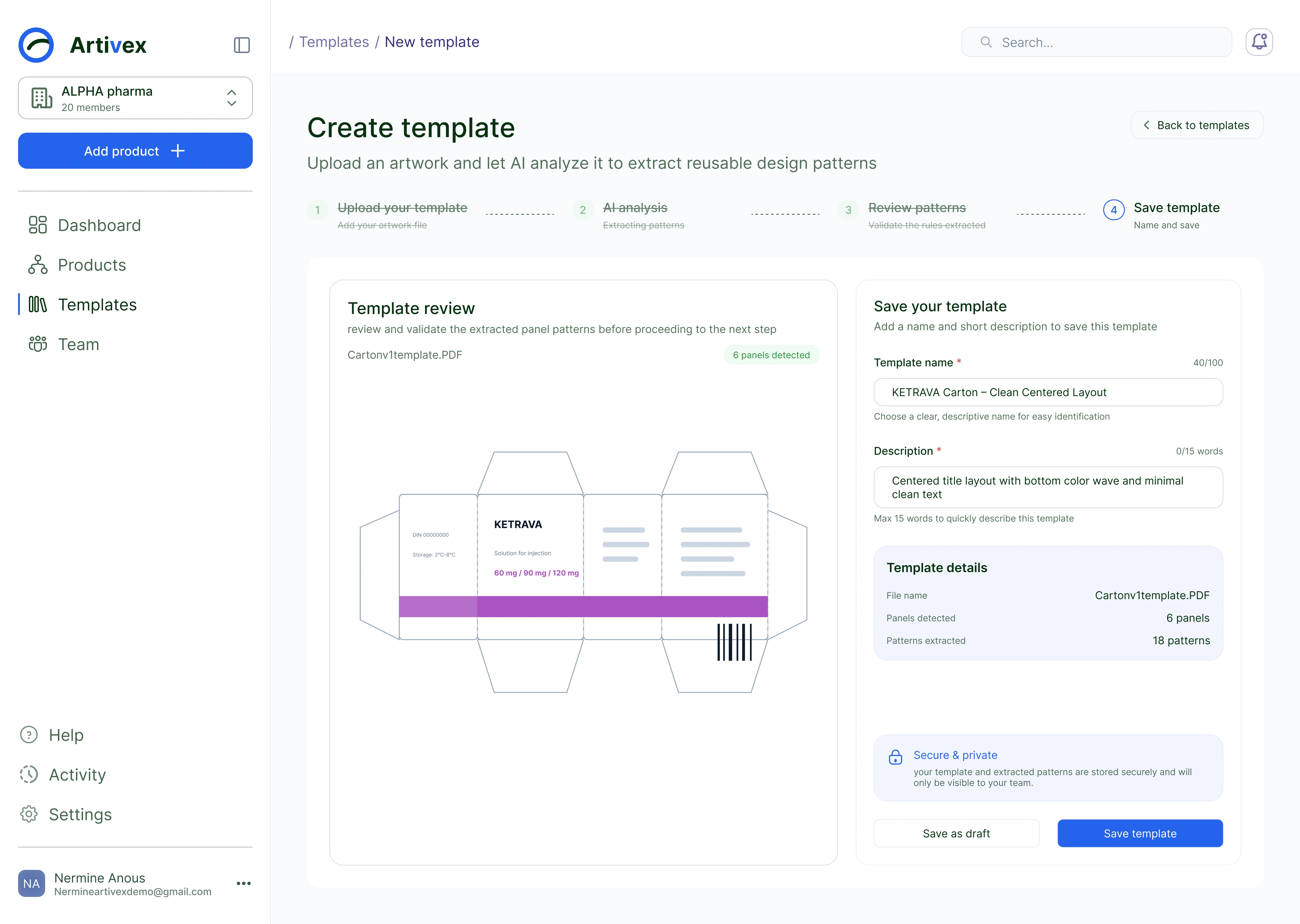The width and height of the screenshot is (1300, 924).
Task: View the Activity log
Action: pos(63,775)
